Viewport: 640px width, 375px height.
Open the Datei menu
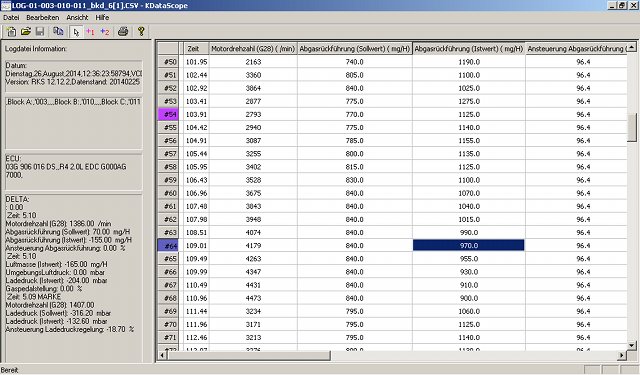(x=11, y=18)
